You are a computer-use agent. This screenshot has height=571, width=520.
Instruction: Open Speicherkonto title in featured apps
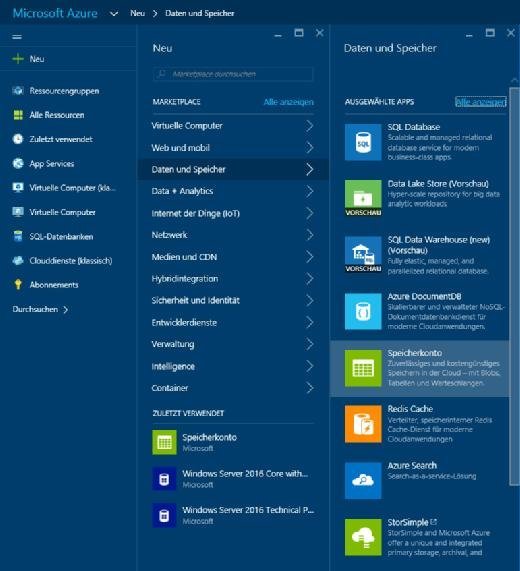(x=415, y=353)
